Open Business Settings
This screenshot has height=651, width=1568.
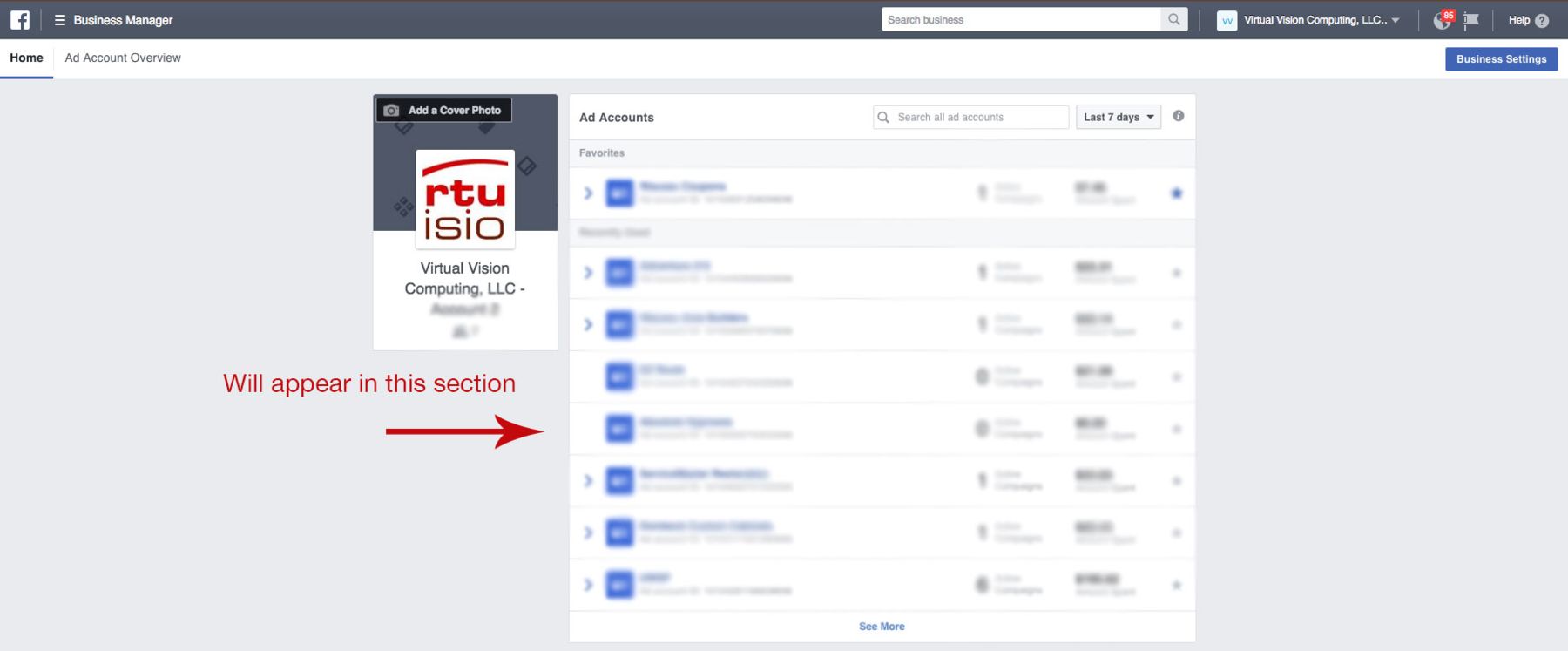(1501, 59)
